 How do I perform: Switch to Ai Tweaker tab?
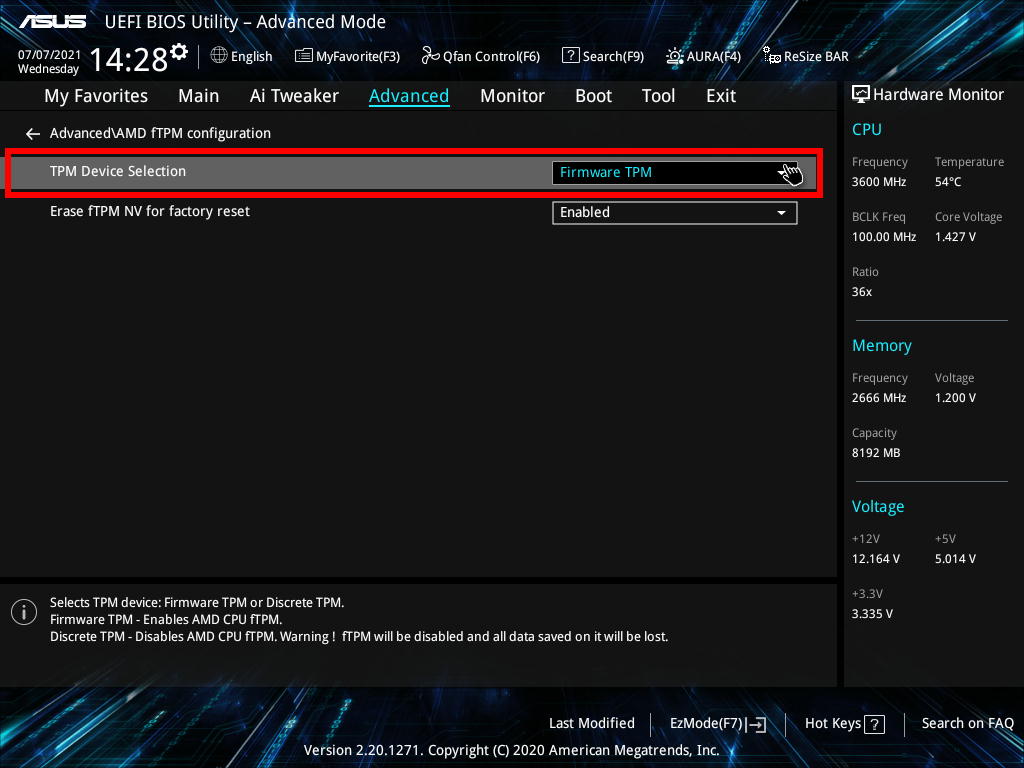294,96
